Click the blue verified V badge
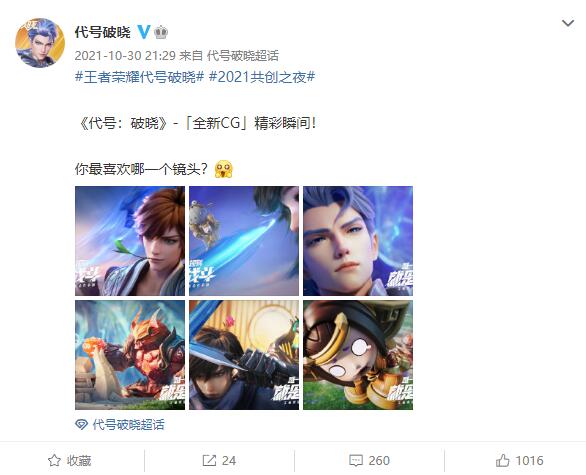 click(144, 32)
